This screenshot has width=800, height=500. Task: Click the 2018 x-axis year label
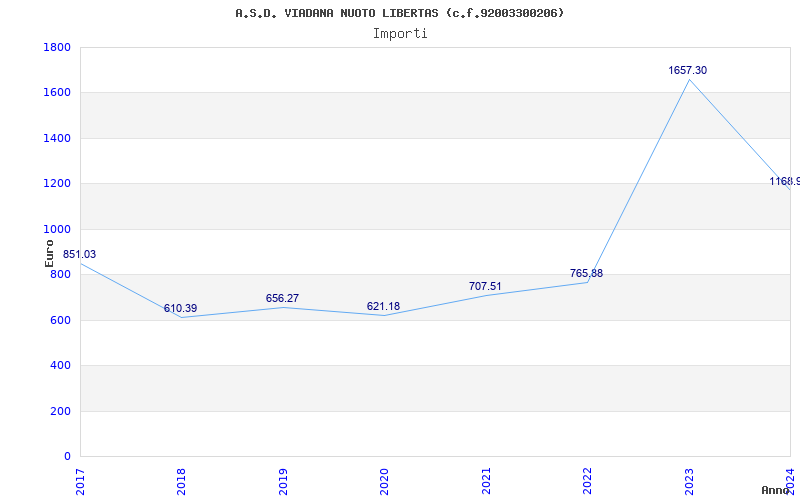click(181, 482)
